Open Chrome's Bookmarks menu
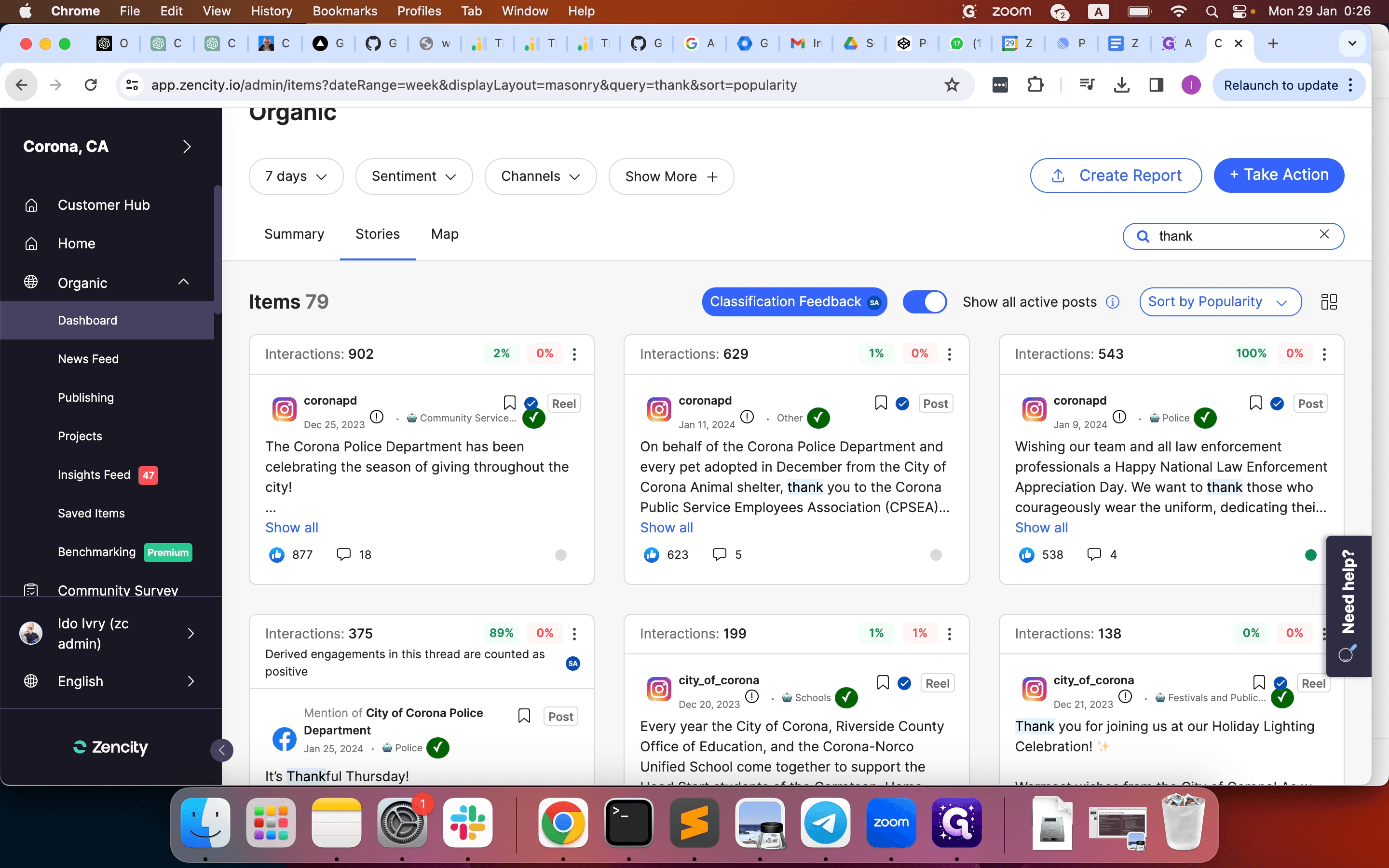This screenshot has height=868, width=1389. (x=345, y=11)
